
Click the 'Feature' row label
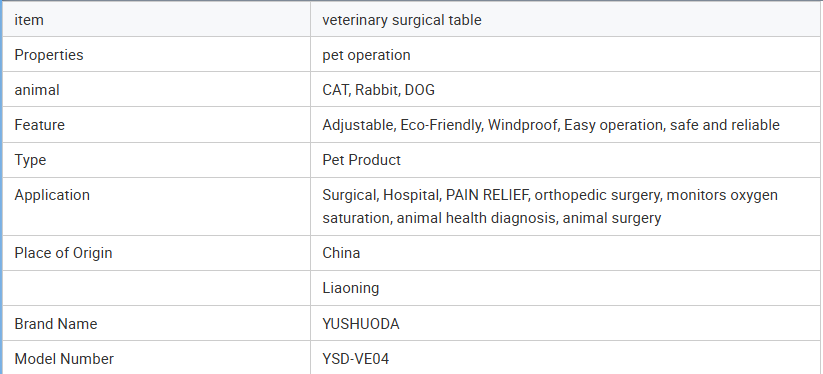(x=39, y=125)
